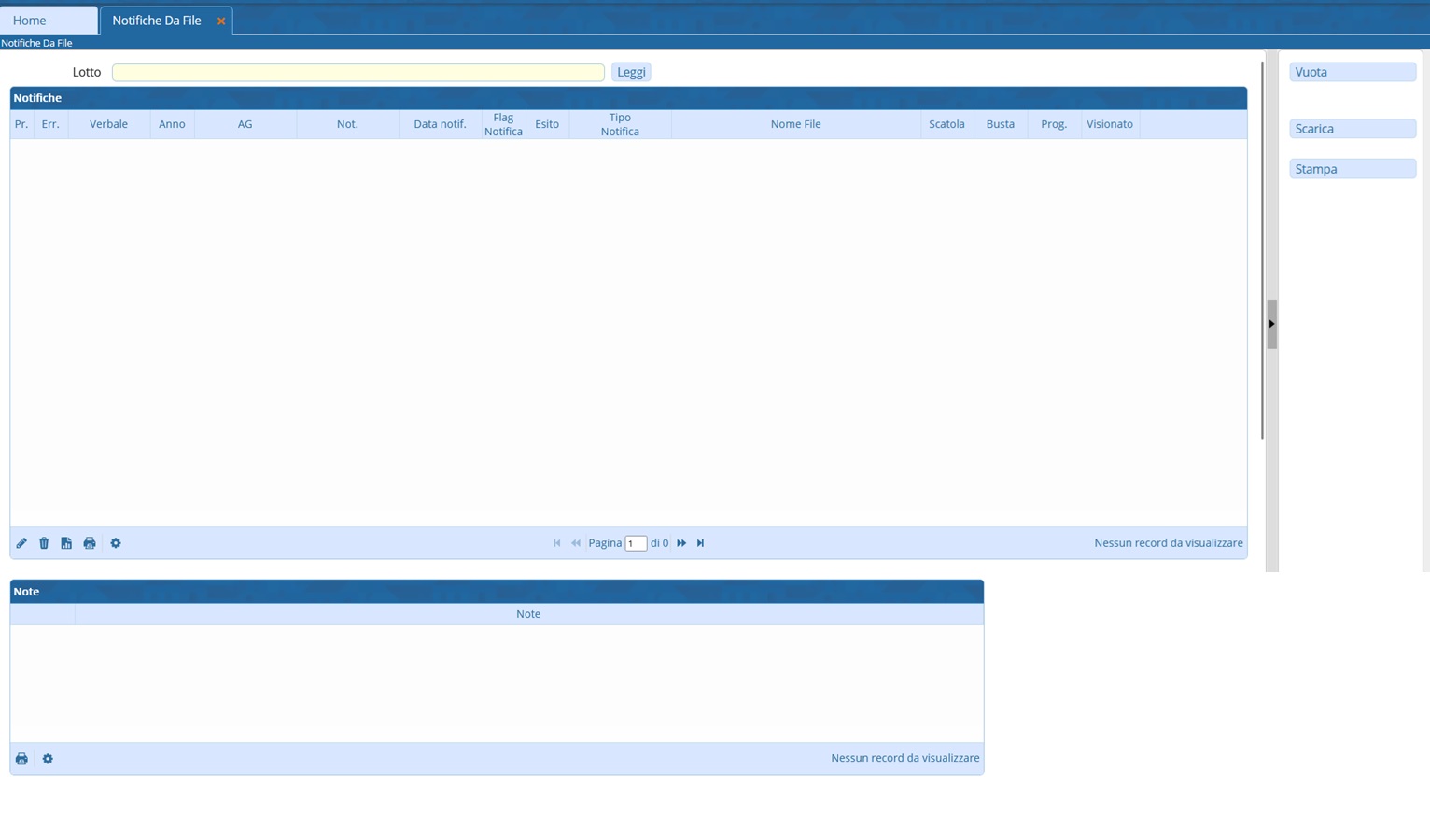Click the Scarica button

(x=1352, y=129)
